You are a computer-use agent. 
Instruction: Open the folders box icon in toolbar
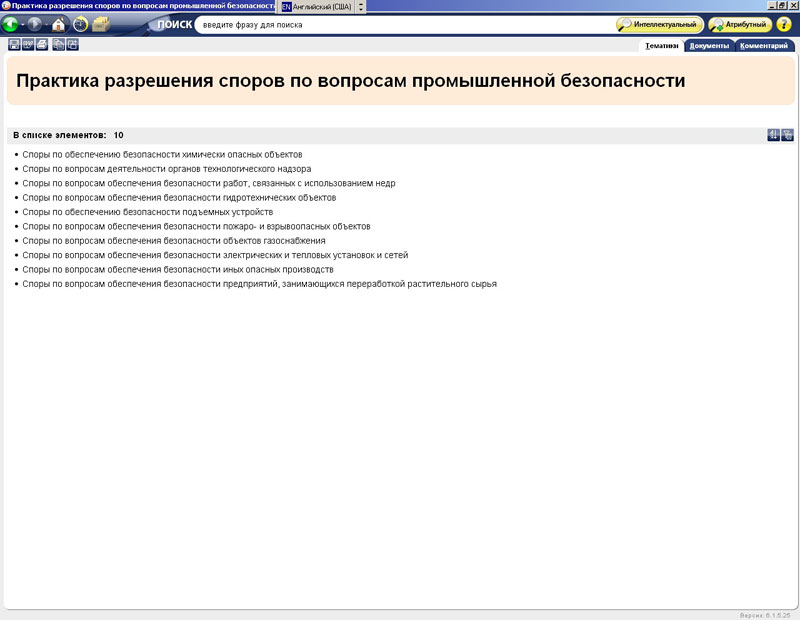click(x=101, y=24)
